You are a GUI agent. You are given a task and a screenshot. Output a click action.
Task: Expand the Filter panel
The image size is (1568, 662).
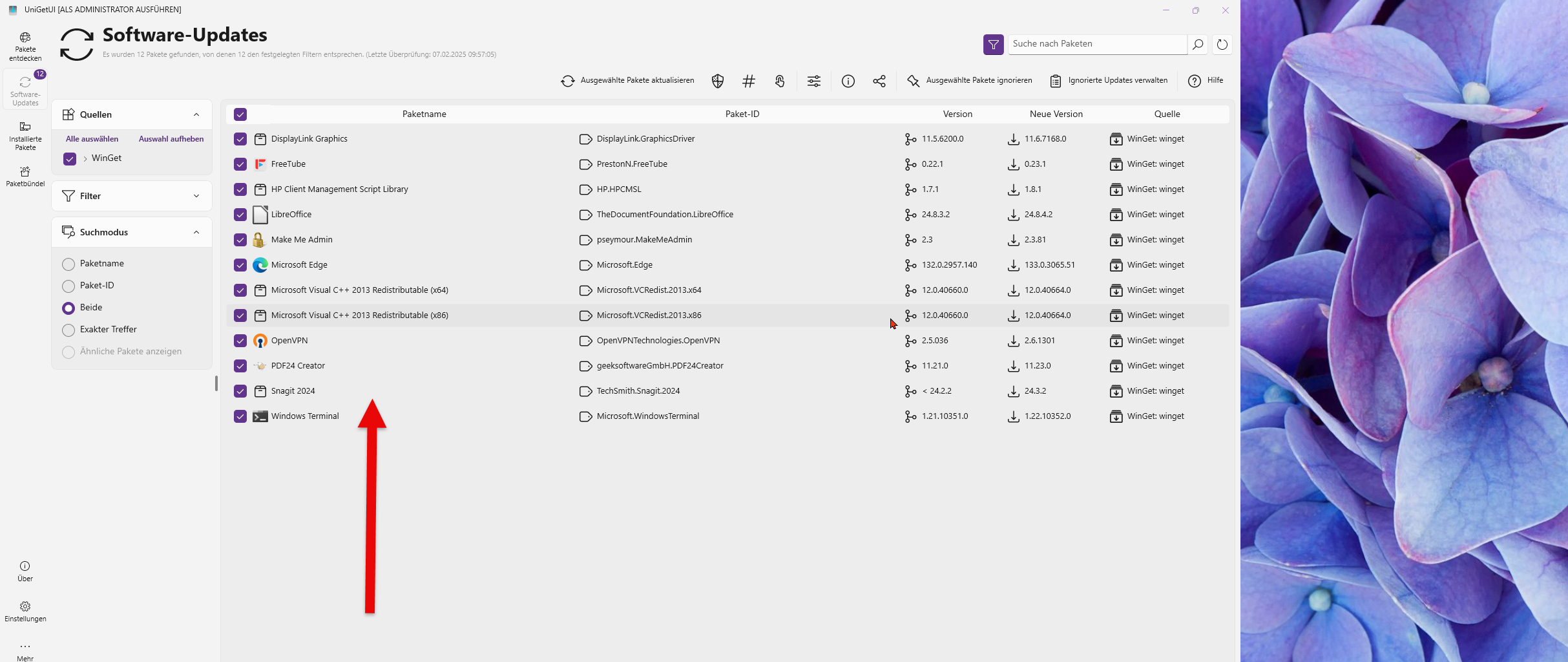pos(196,196)
